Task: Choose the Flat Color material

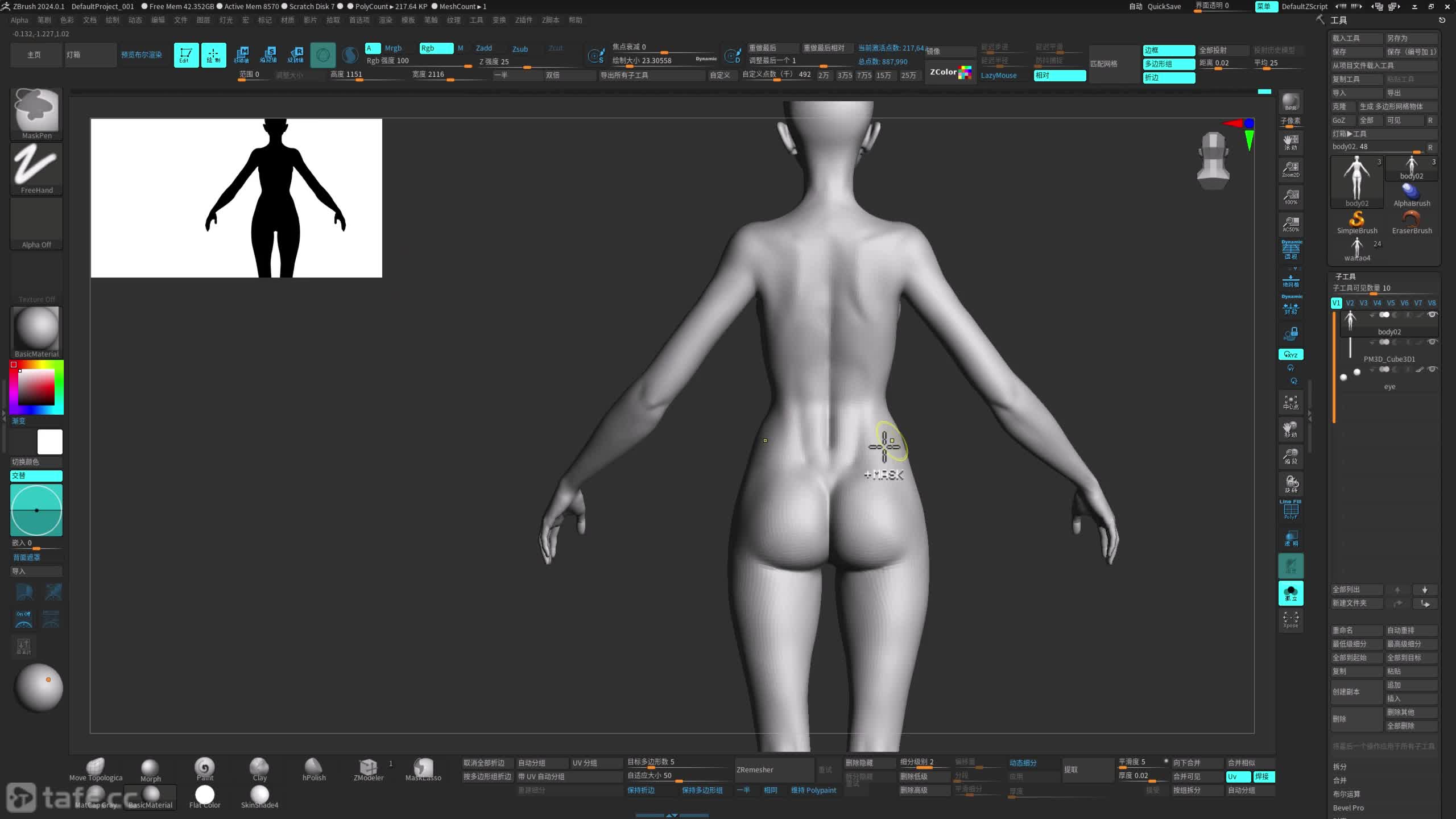Action: [205, 797]
